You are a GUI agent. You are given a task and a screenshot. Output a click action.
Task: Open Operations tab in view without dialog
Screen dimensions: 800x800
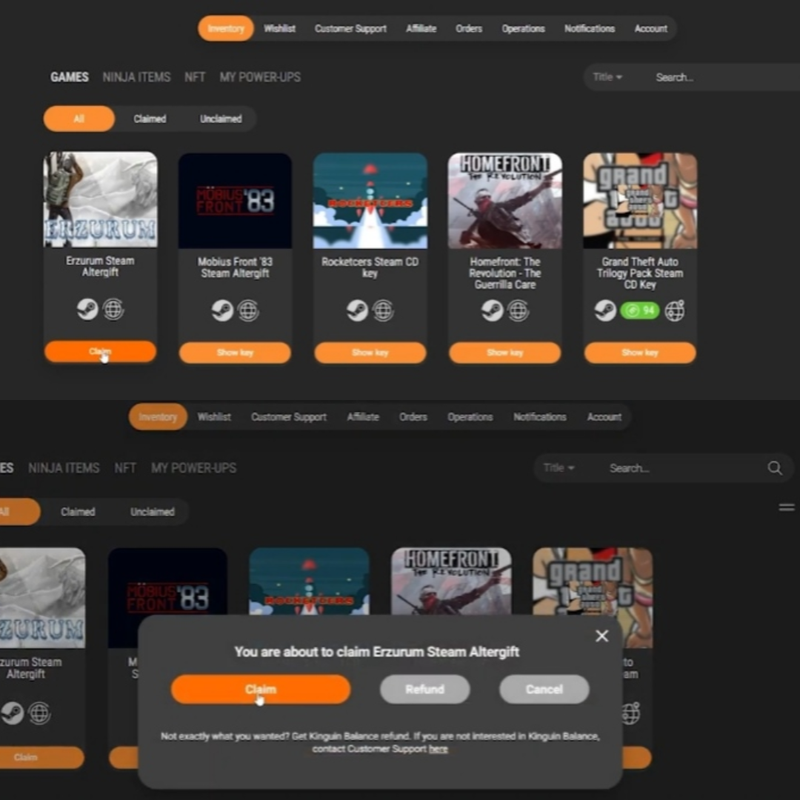tap(523, 29)
